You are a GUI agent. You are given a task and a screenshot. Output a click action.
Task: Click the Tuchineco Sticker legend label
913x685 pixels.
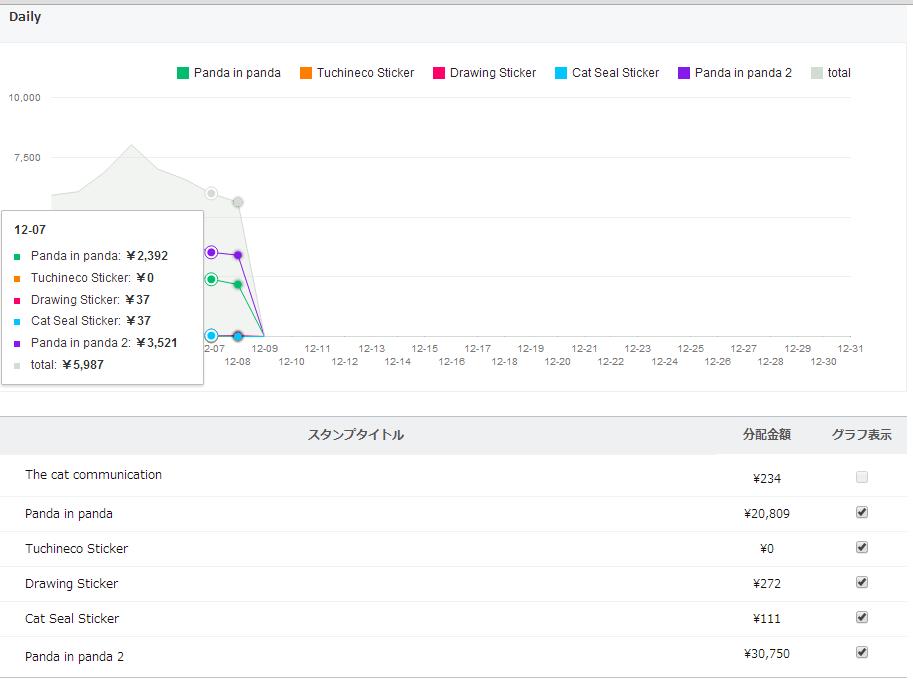(365, 73)
